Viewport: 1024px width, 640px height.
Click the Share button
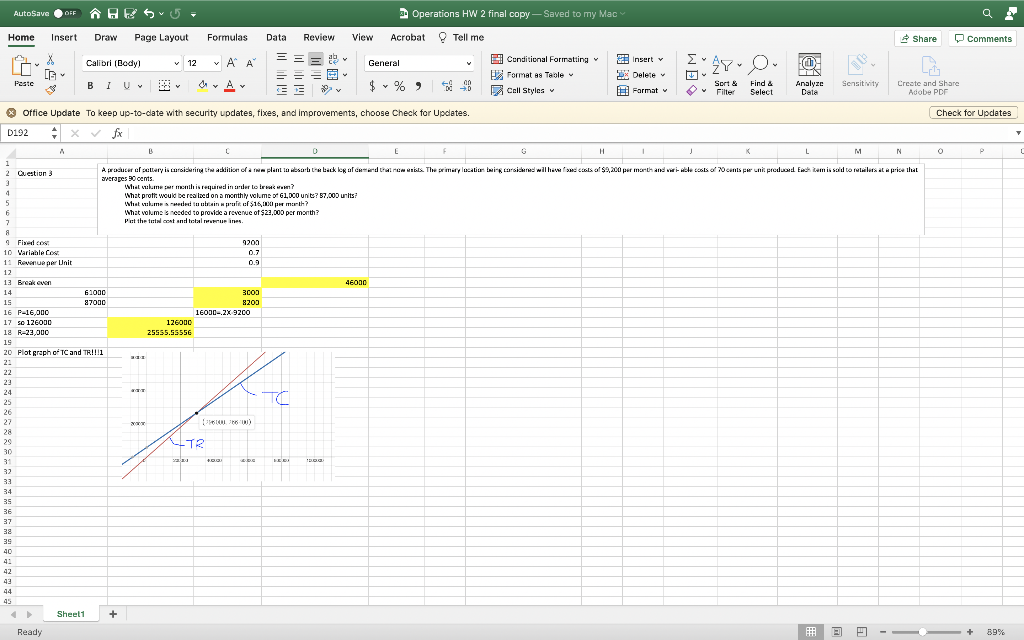[x=917, y=37]
